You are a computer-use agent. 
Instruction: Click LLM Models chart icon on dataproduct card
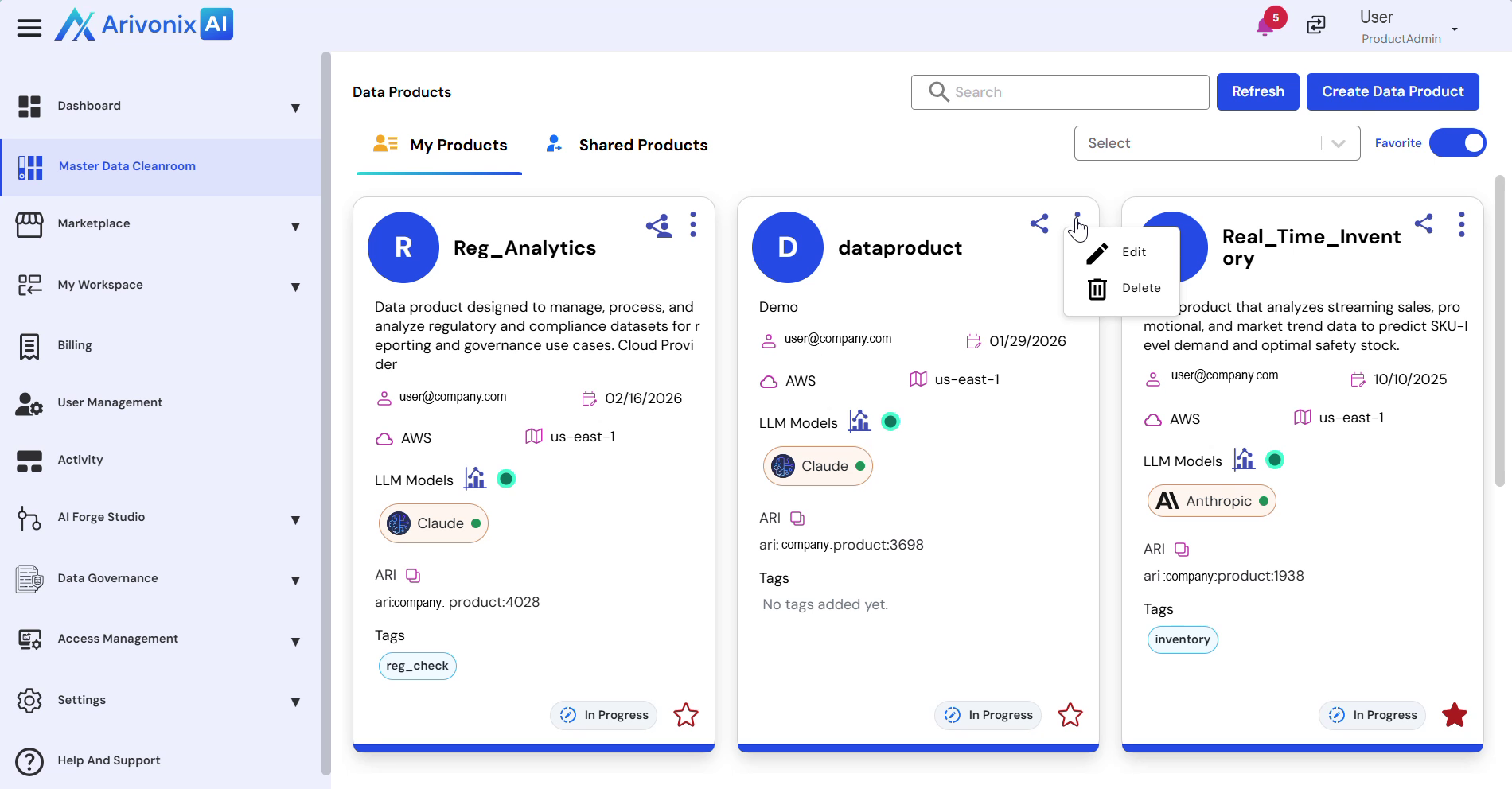859,422
